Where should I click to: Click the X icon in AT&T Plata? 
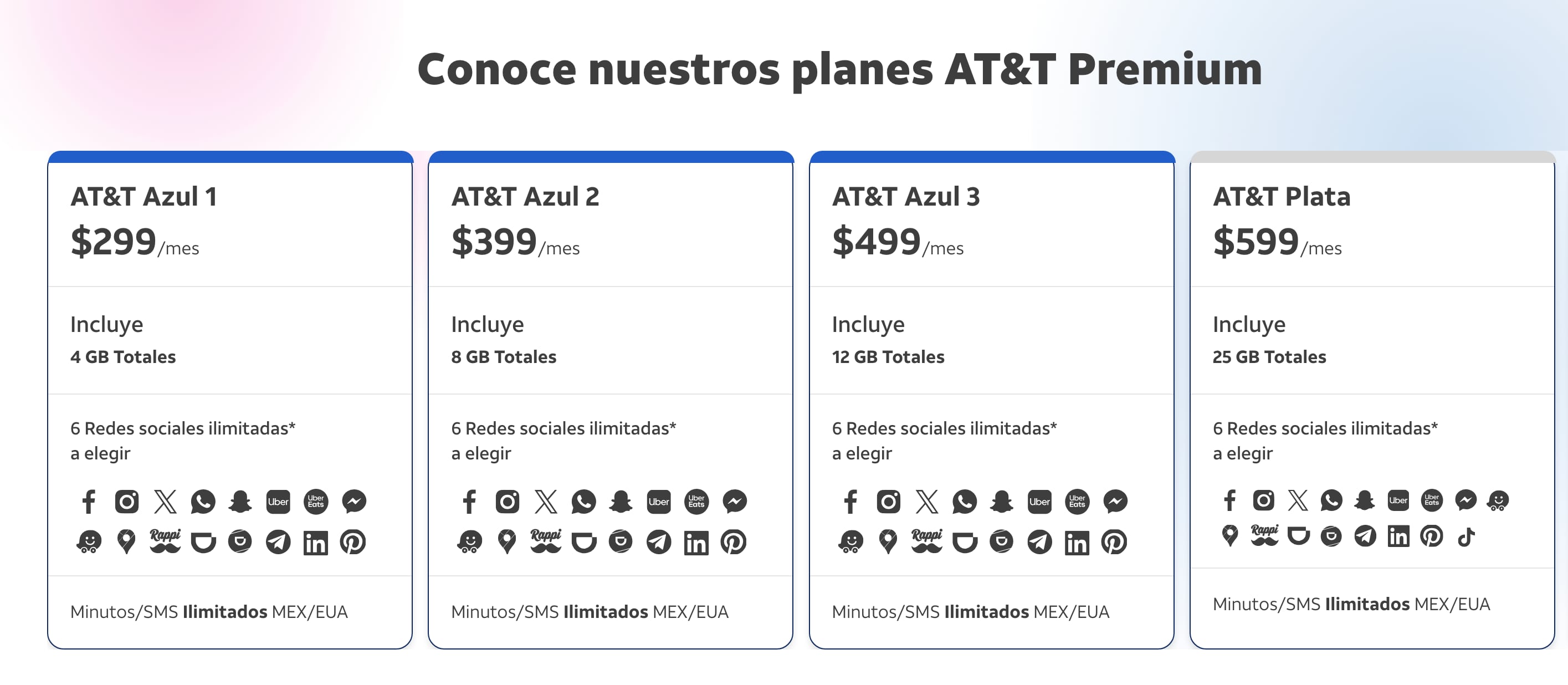coord(1299,500)
